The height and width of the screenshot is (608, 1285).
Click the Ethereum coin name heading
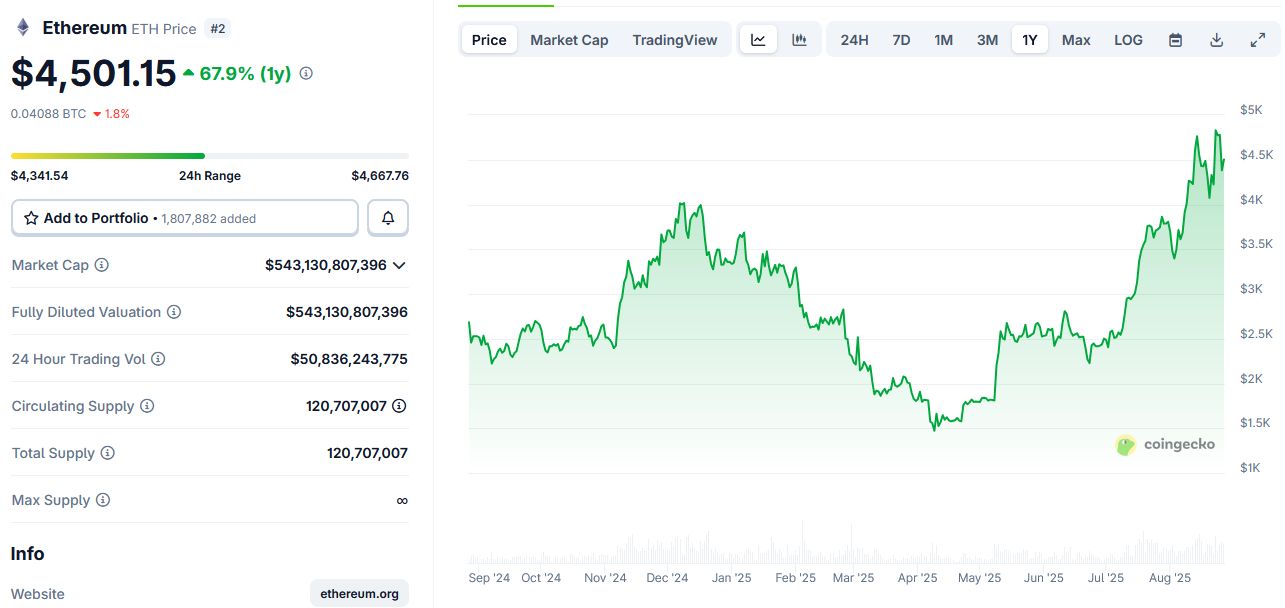[84, 28]
